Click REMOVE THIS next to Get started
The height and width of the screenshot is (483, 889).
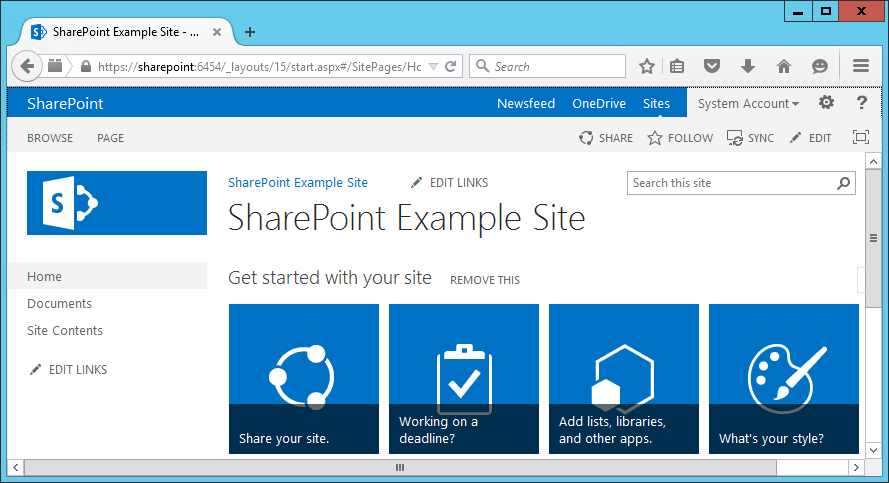(485, 280)
